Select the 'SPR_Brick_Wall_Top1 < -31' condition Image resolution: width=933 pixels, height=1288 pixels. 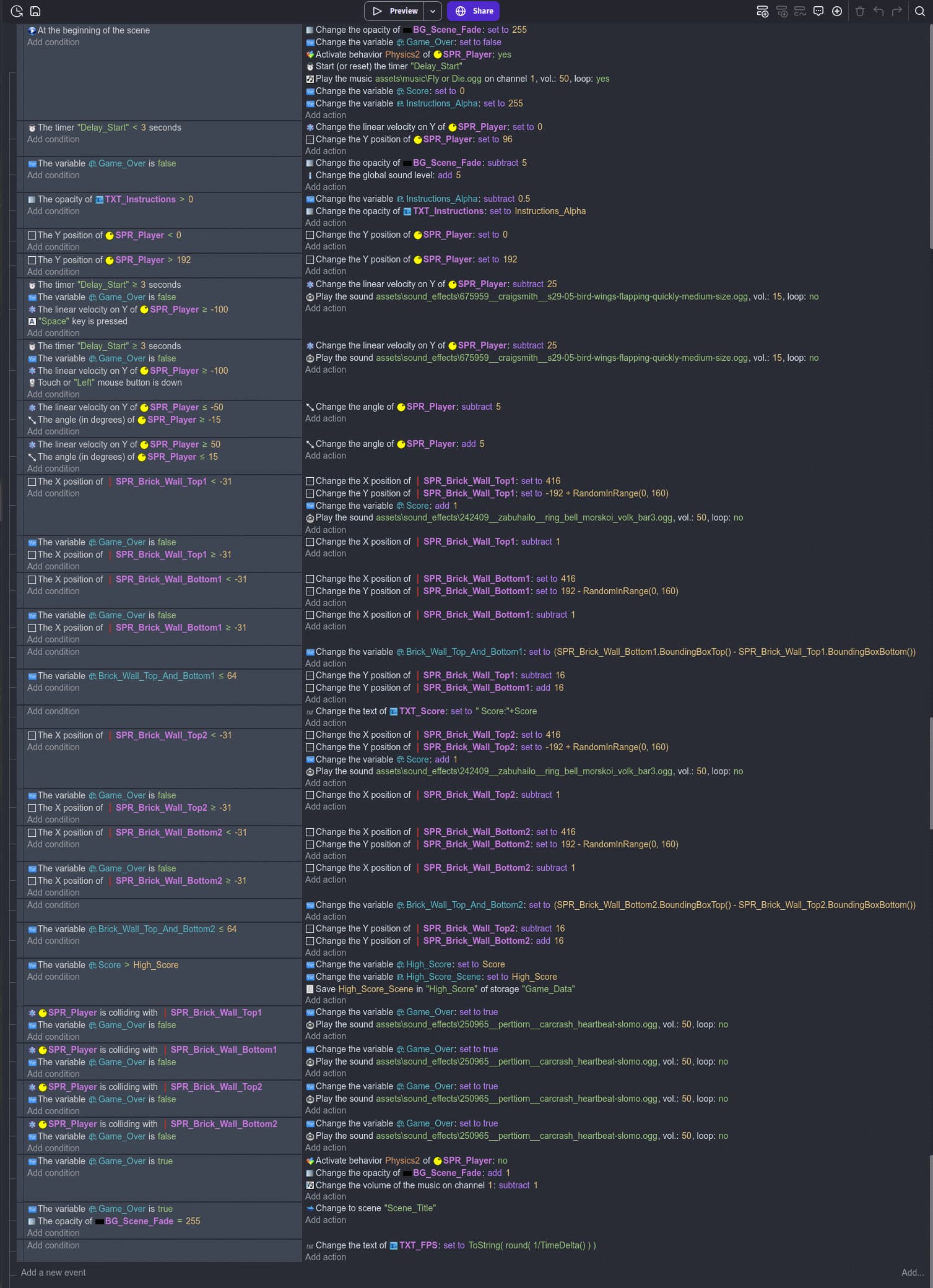[129, 482]
